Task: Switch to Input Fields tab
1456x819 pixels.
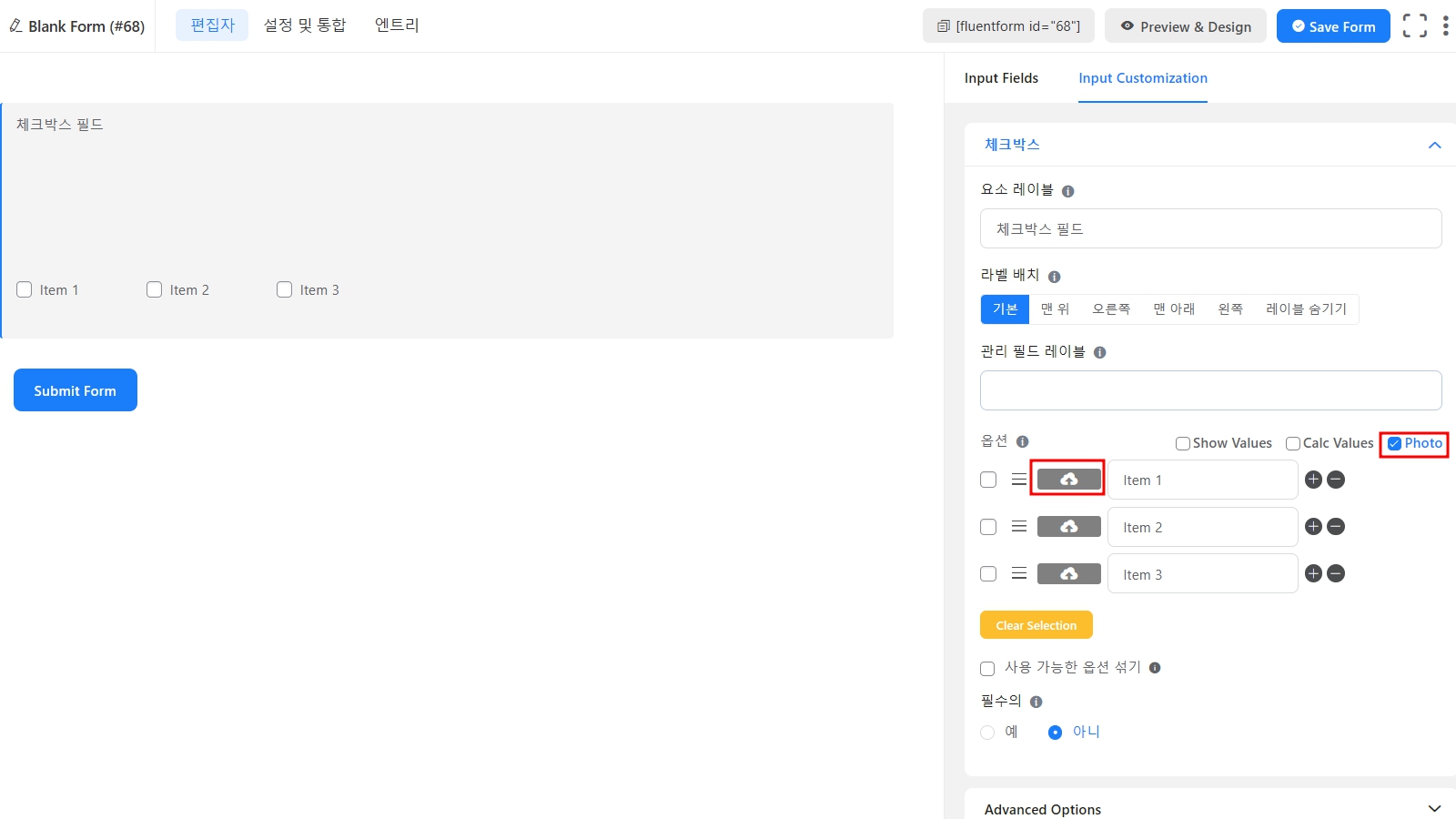Action: [x=1001, y=78]
